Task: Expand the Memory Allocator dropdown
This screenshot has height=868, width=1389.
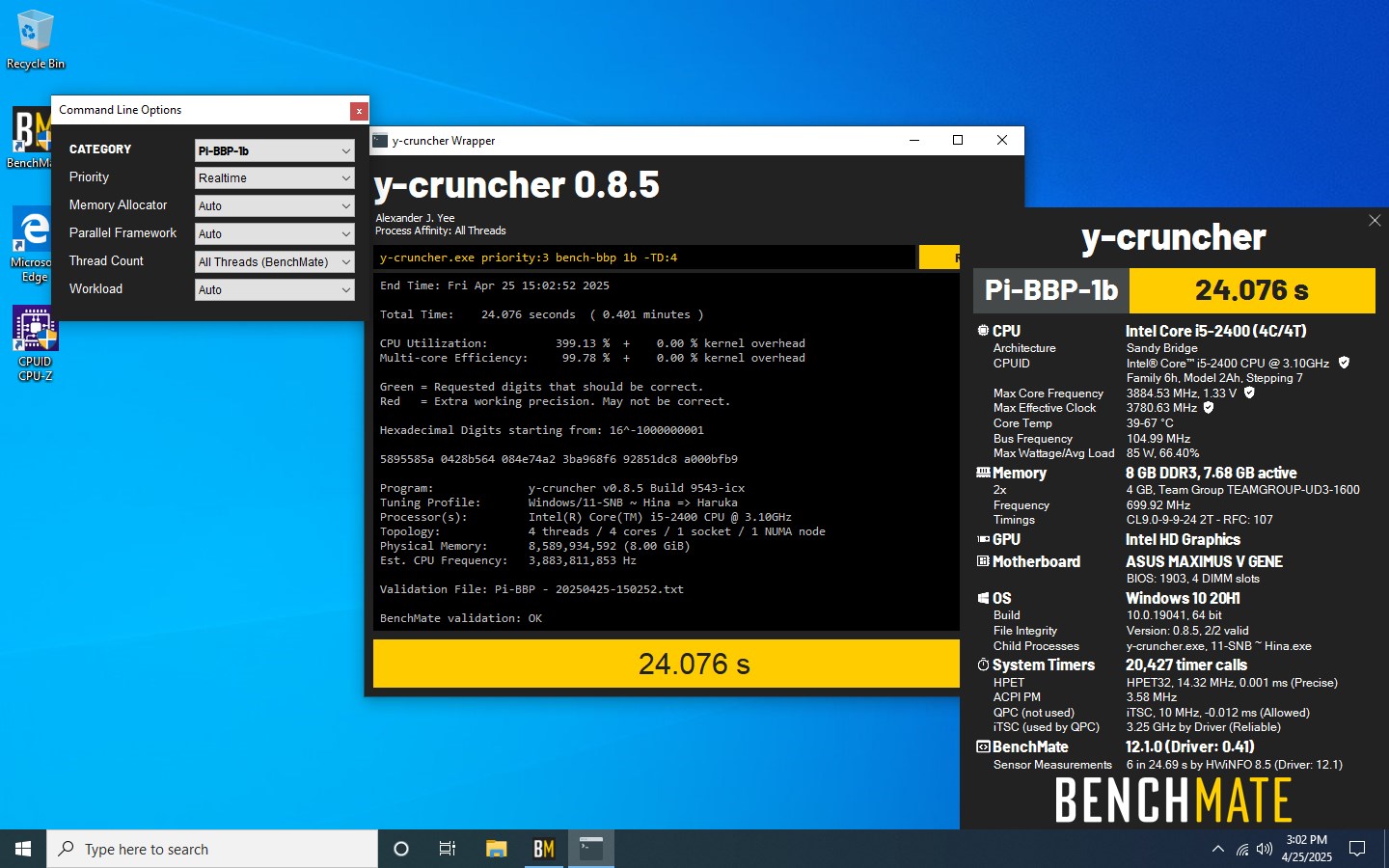Action: pyautogui.click(x=274, y=206)
